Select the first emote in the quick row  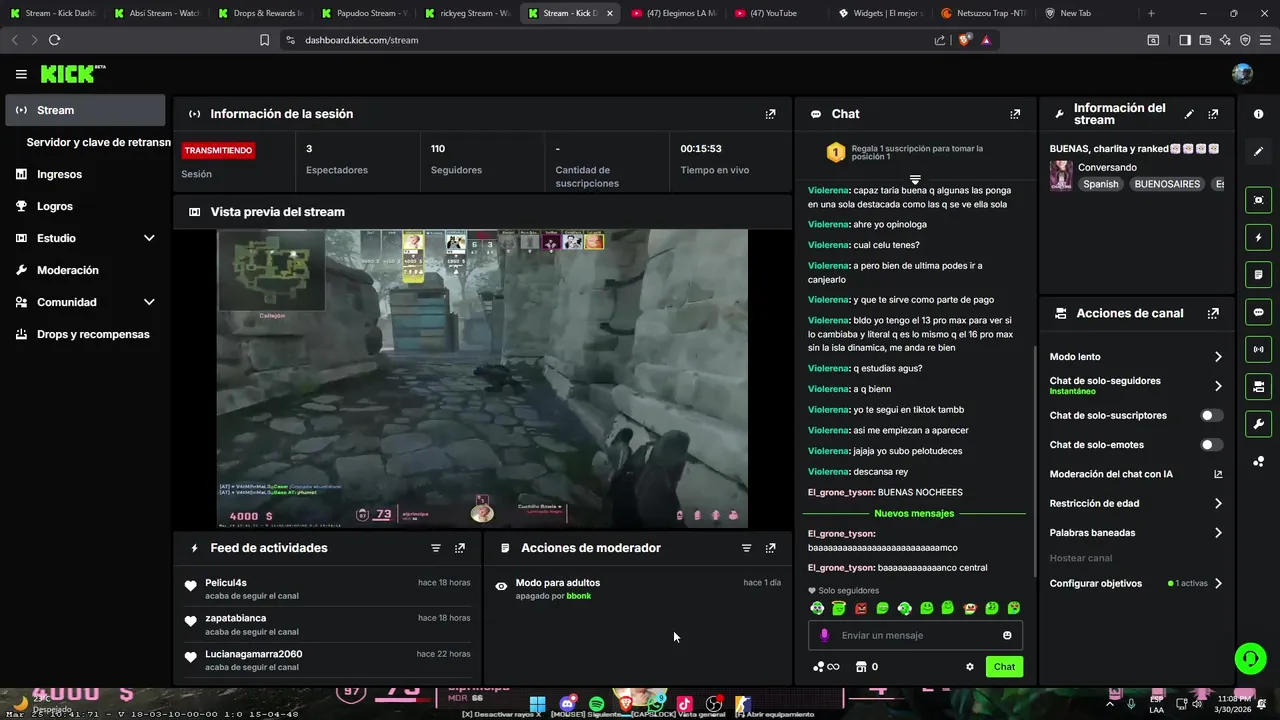[817, 608]
